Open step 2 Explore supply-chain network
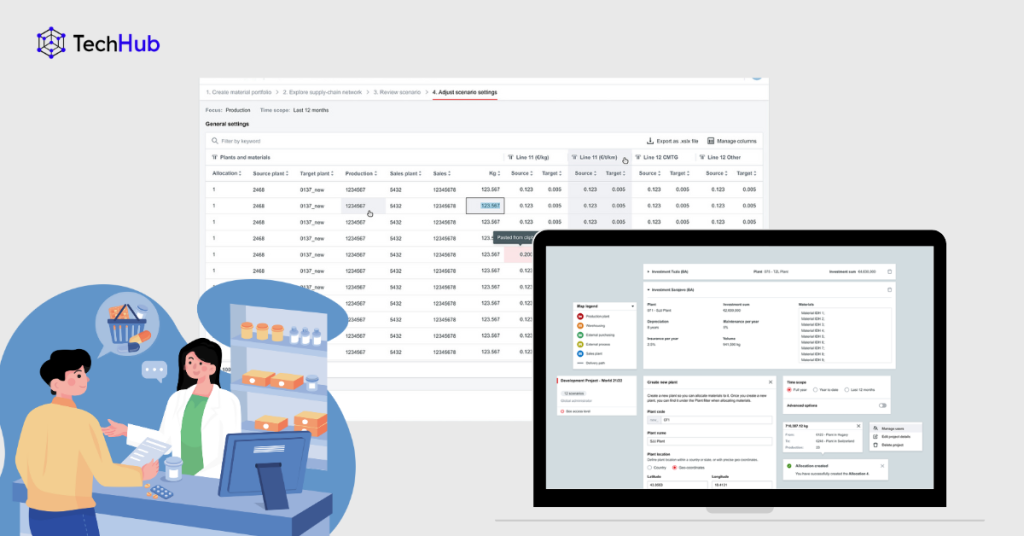The image size is (1024, 536). pyautogui.click(x=322, y=93)
